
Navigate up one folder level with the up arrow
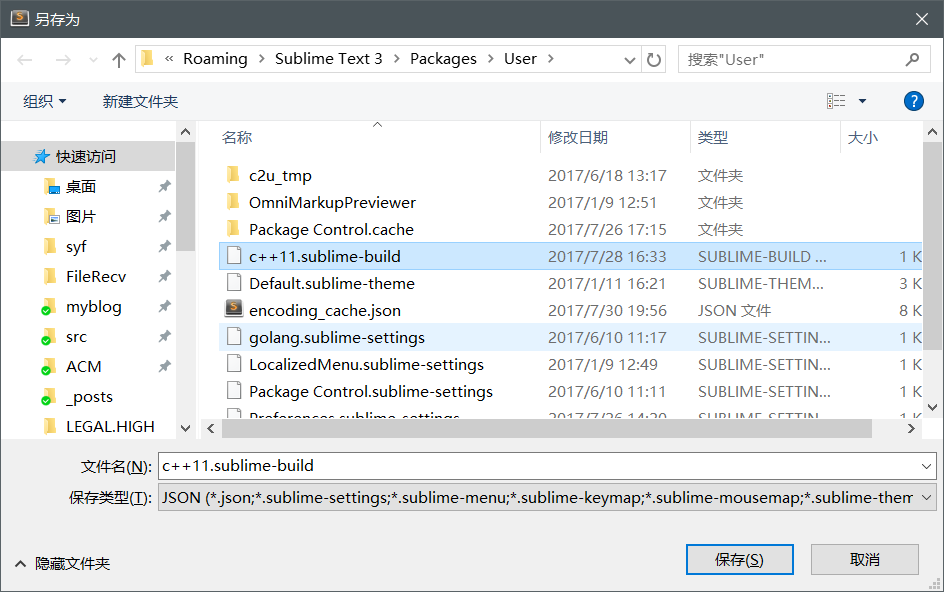pyautogui.click(x=118, y=59)
